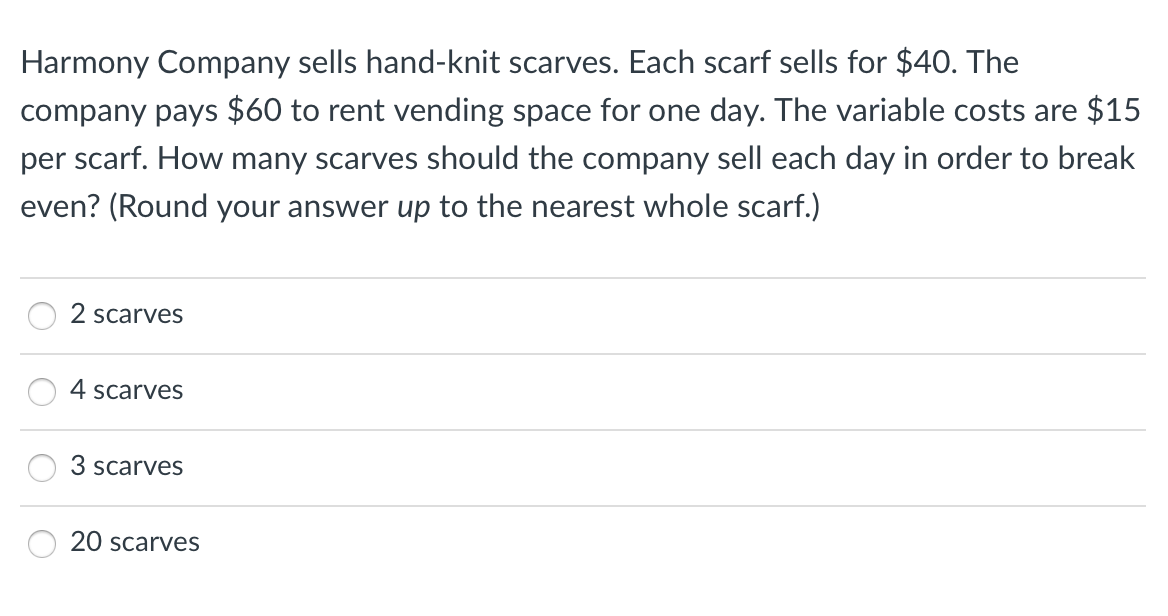
Task: Click the answer text reading 2 scarves
Action: click(126, 313)
